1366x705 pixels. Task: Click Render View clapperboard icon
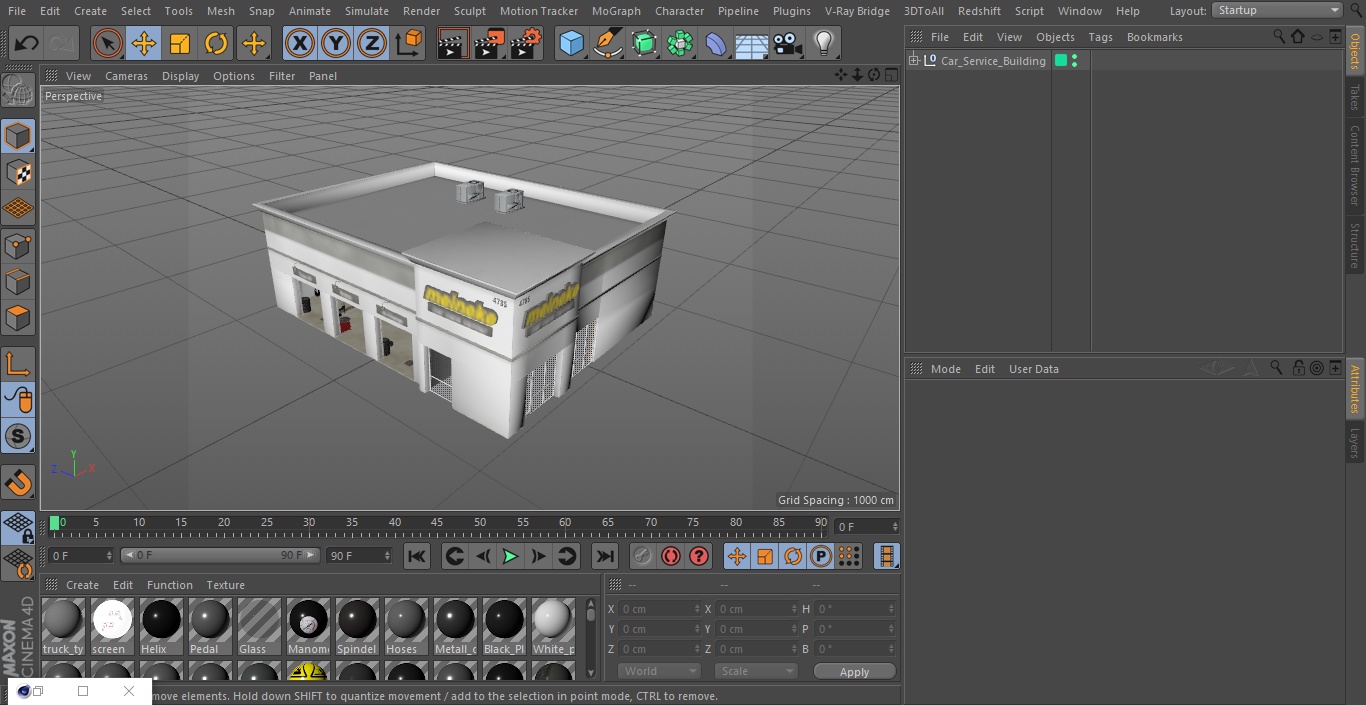(x=453, y=44)
